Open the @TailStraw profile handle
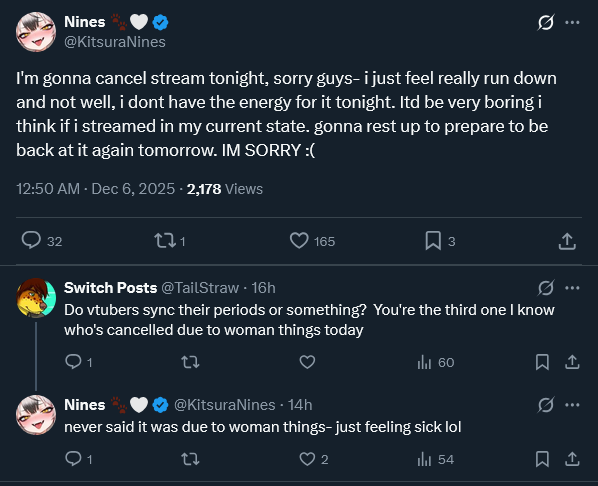Screen dimensions: 598x486 [x=200, y=288]
